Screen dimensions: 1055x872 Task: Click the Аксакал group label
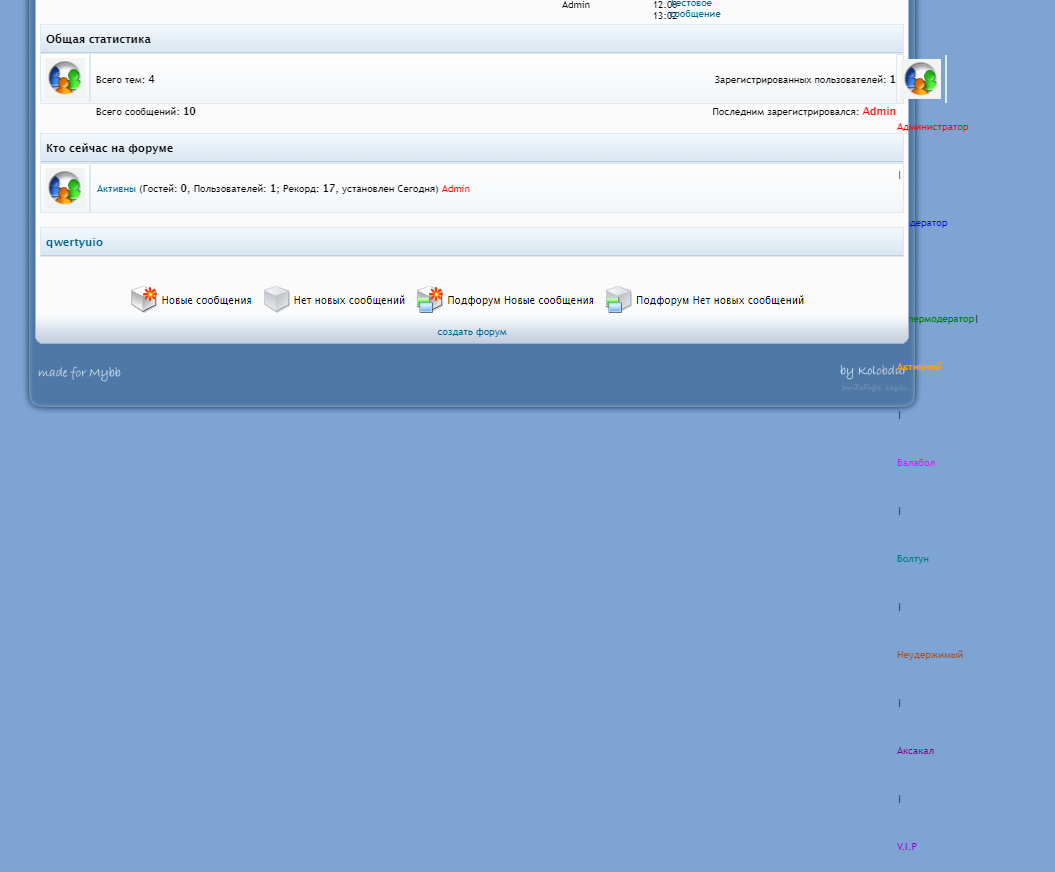tap(915, 751)
